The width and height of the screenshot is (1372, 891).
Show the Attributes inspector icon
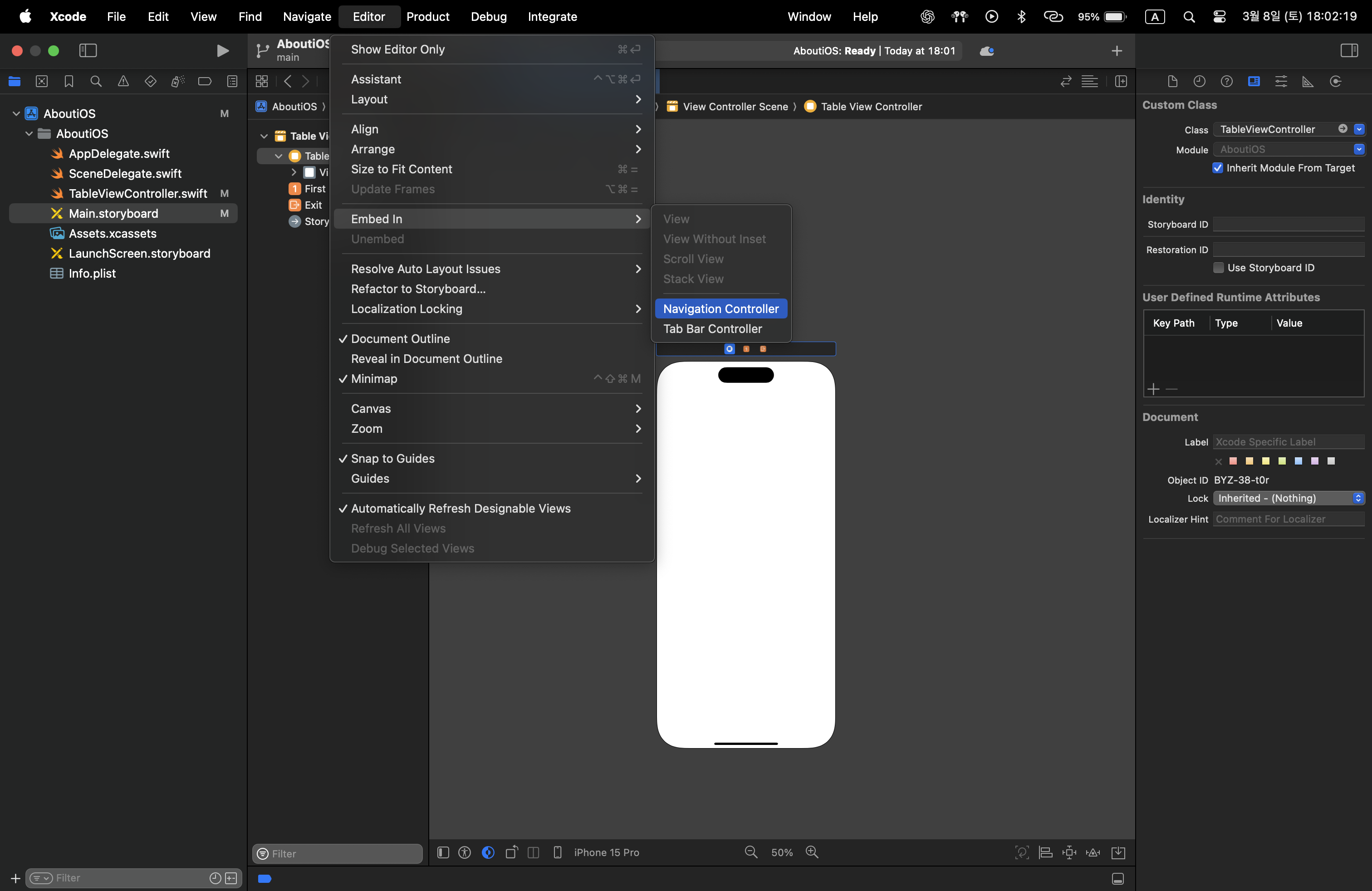1281,81
